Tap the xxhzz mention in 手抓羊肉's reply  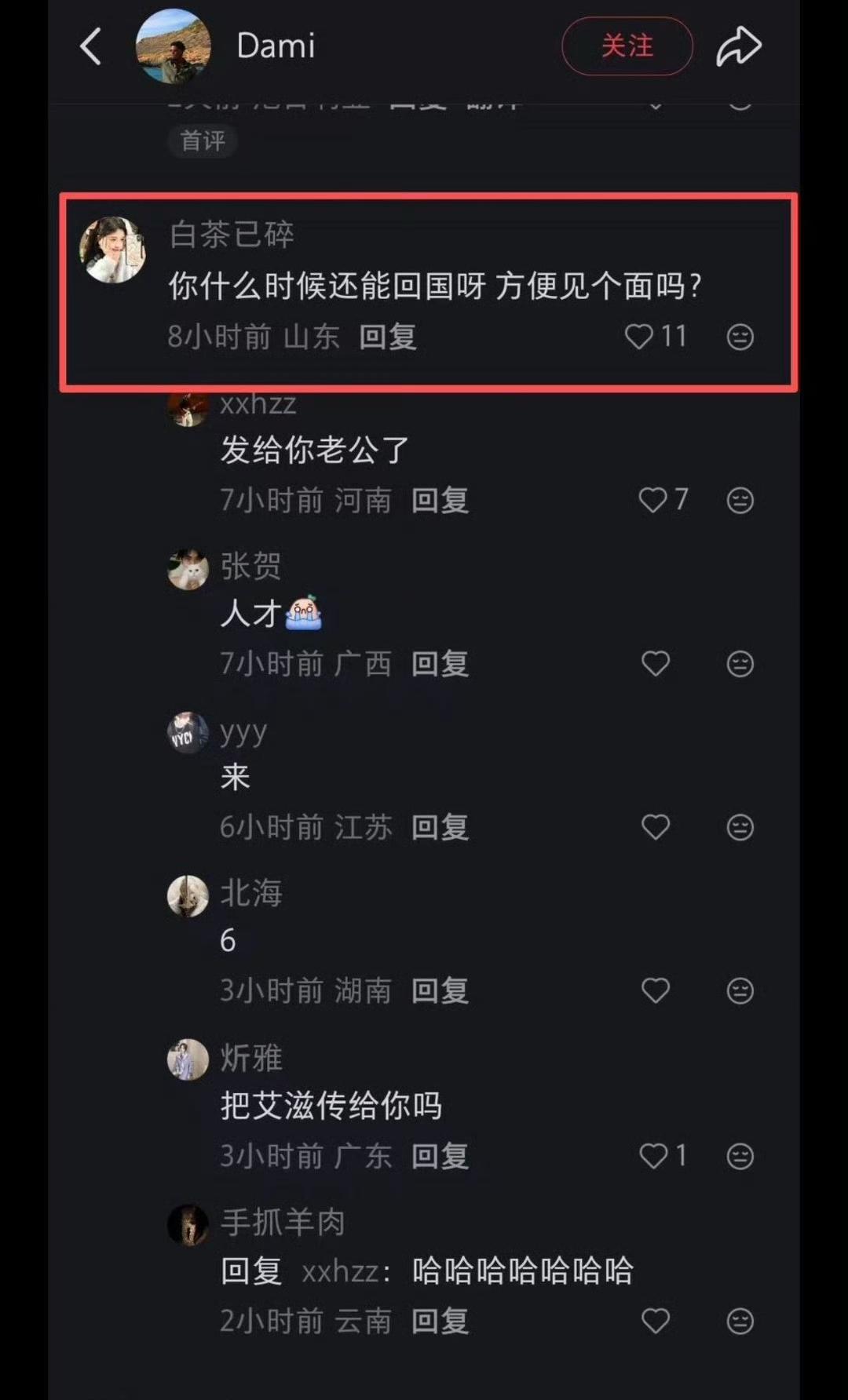[x=340, y=1271]
